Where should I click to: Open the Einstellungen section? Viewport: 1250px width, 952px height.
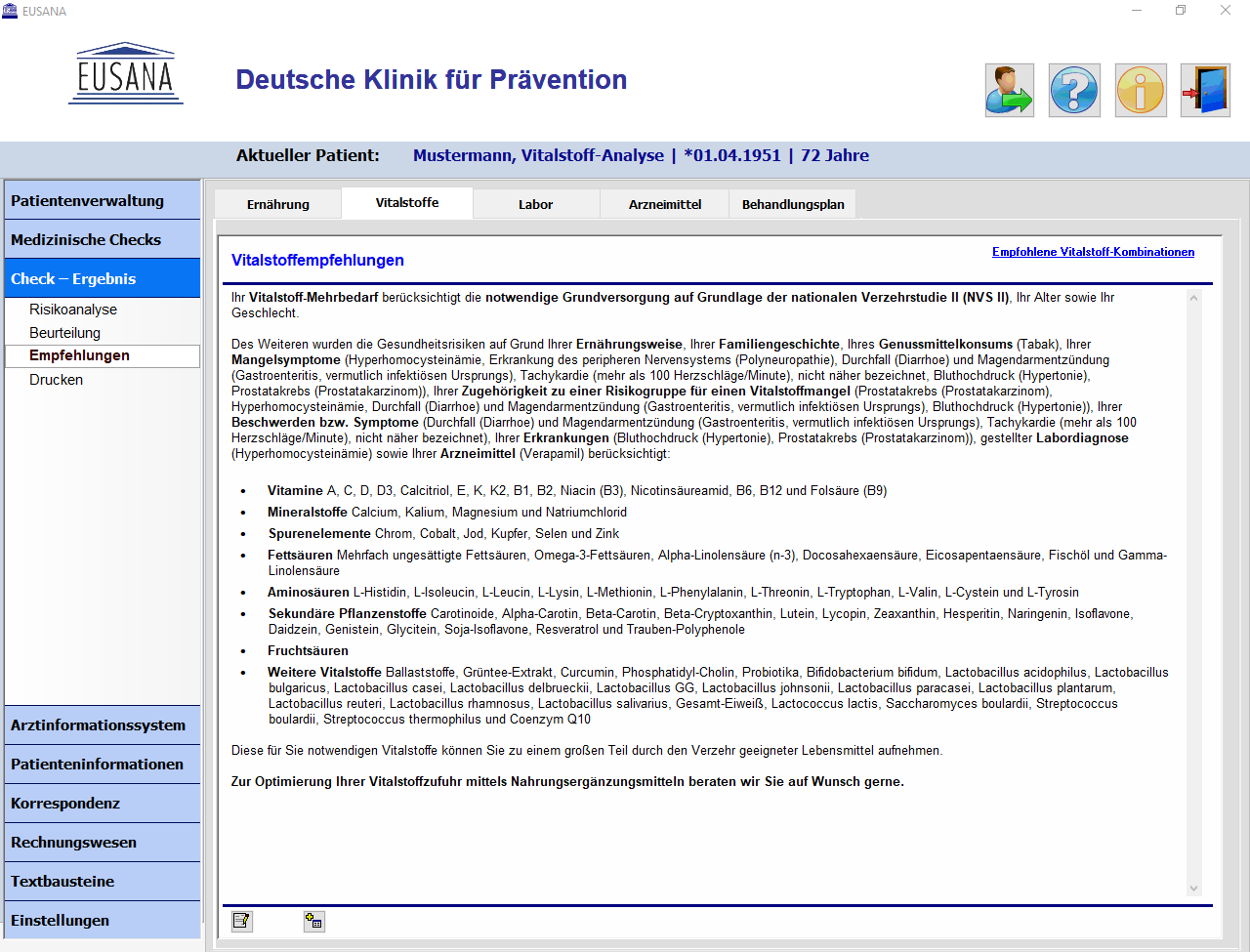pyautogui.click(x=103, y=920)
